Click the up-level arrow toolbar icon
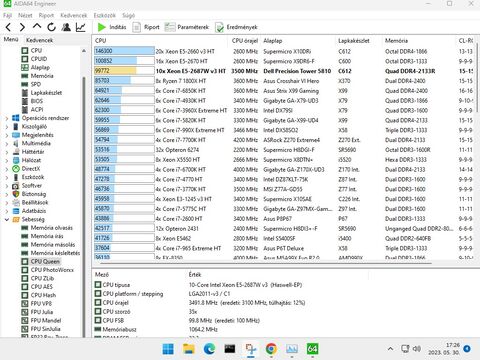The height and width of the screenshot is (360, 480). coord(37,27)
